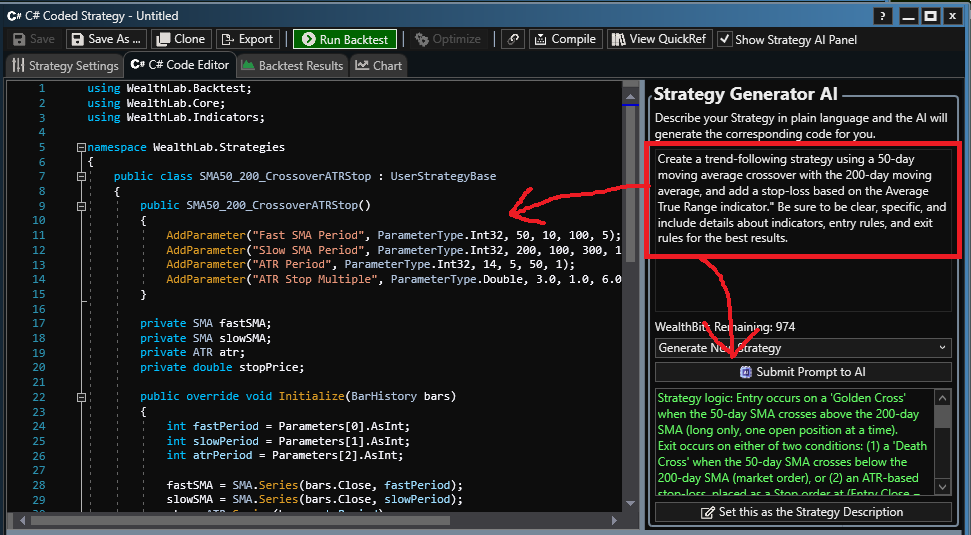Click the Optimize button
Image resolution: width=971 pixels, height=535 pixels.
448,39
